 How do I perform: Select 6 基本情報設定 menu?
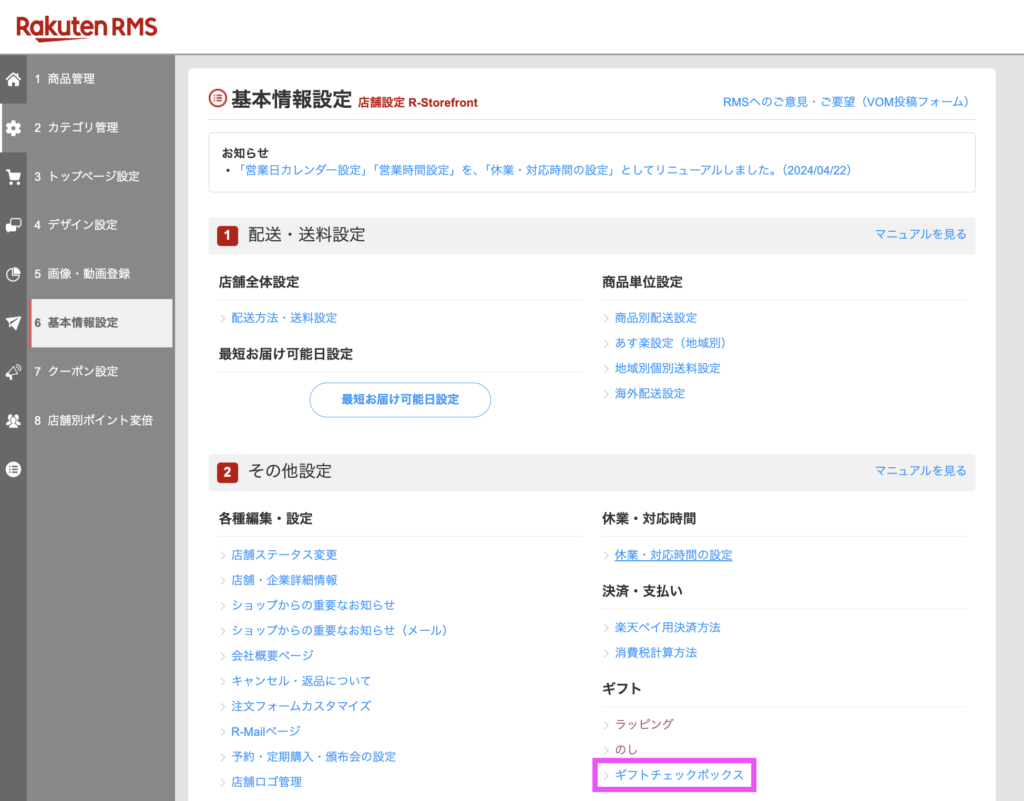[x=101, y=323]
